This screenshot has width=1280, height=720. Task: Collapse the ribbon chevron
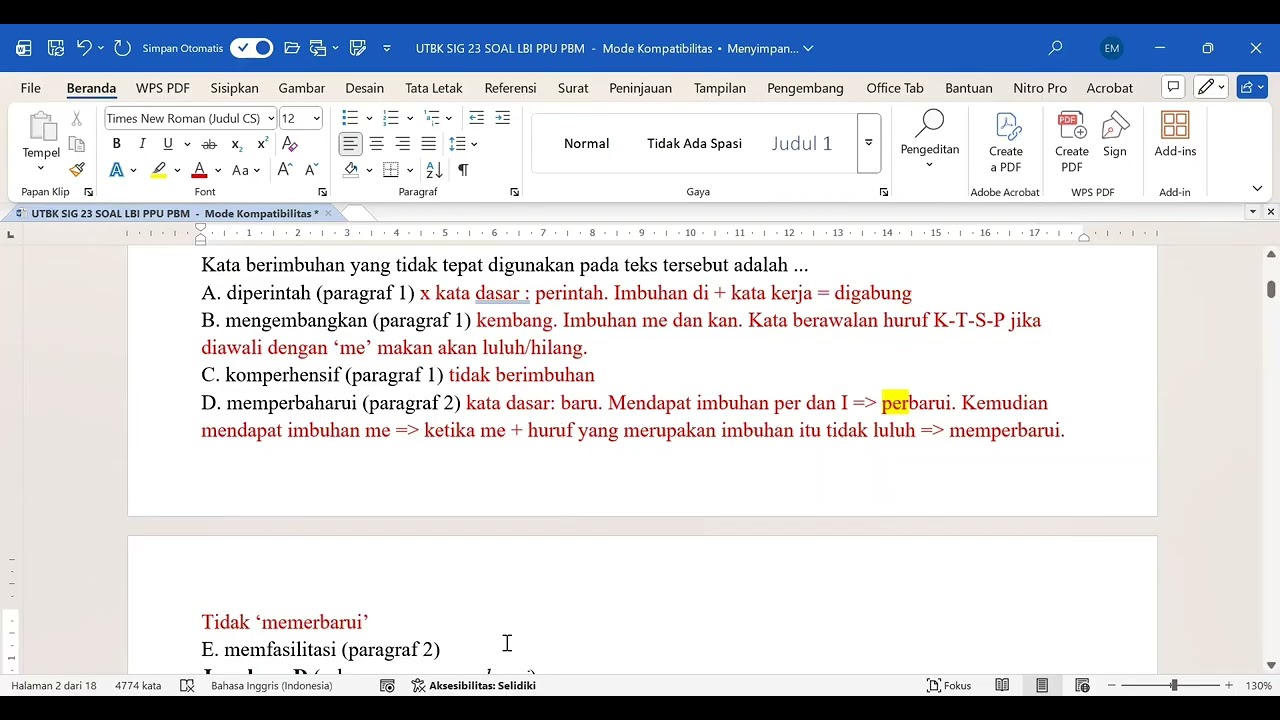tap(1257, 189)
